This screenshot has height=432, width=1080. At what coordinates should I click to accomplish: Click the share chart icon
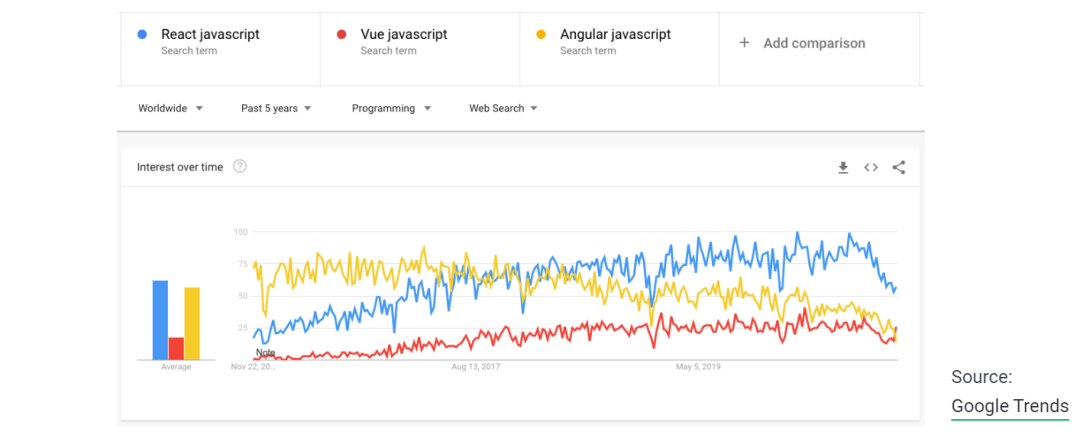(x=899, y=168)
